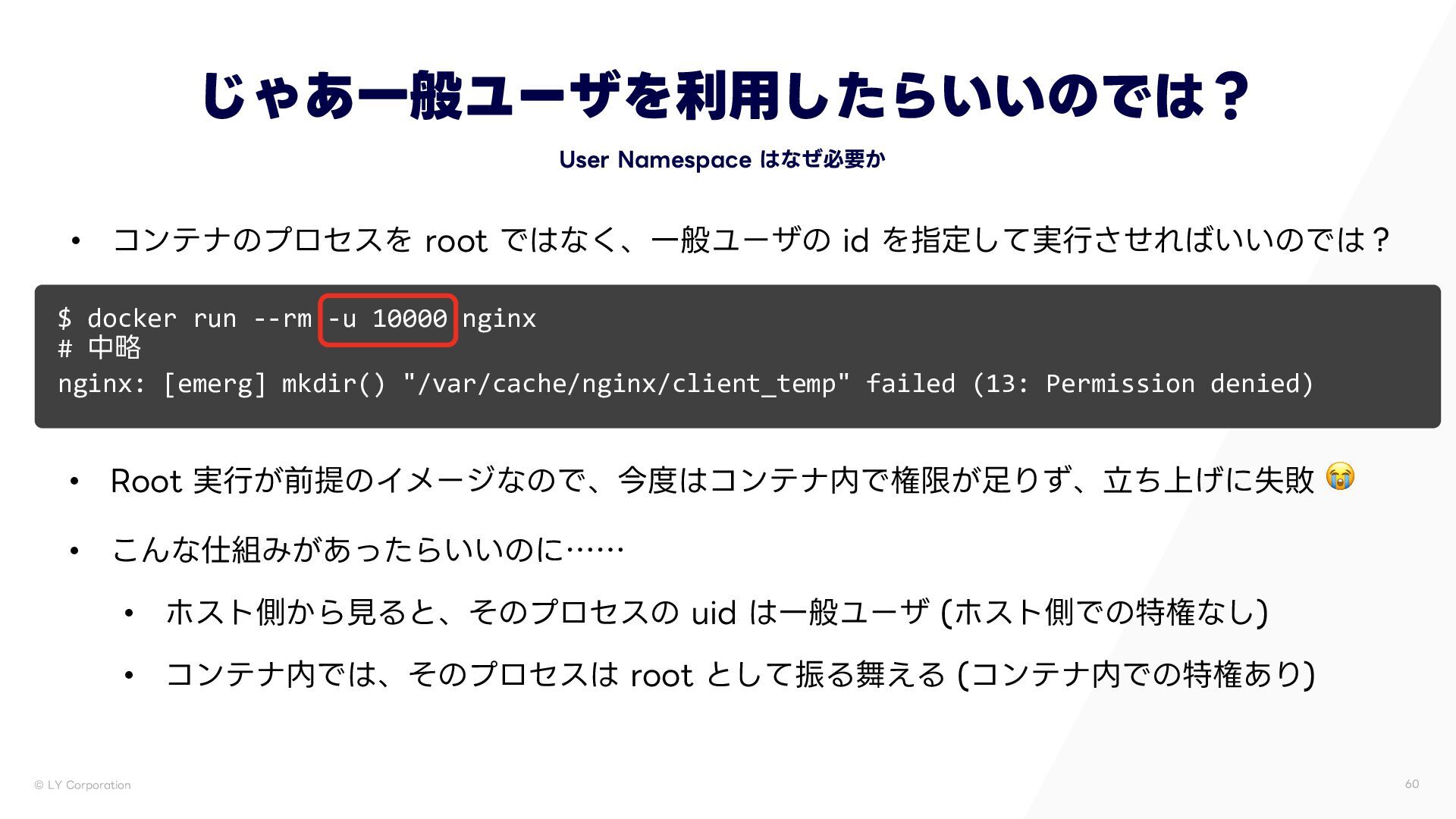Click the word nginx in command
This screenshot has height=819, width=1456.
(499, 318)
